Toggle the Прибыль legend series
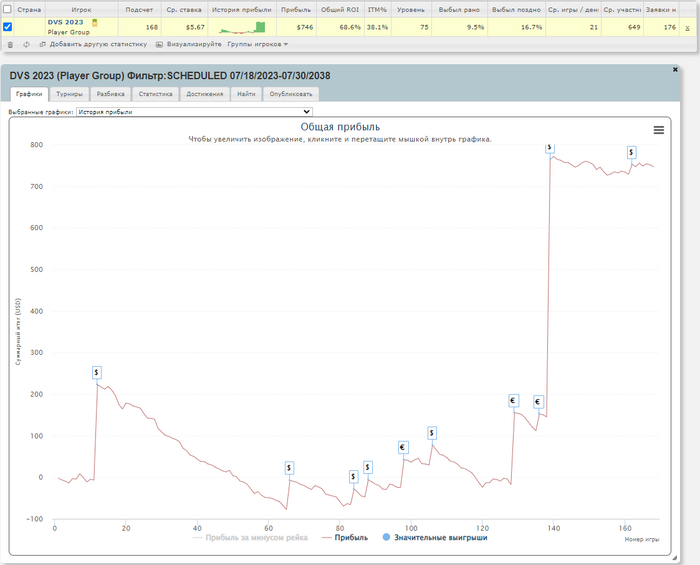 point(345,538)
